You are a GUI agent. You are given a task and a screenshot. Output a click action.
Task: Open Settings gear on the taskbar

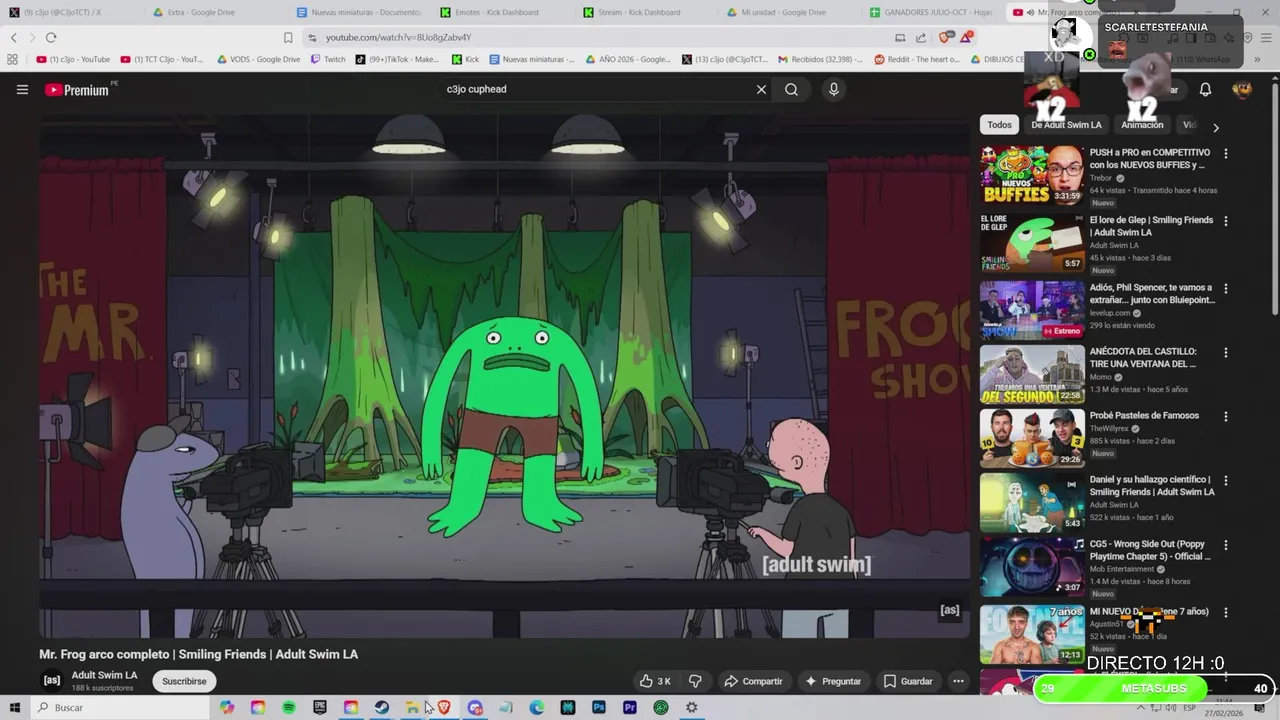point(691,707)
